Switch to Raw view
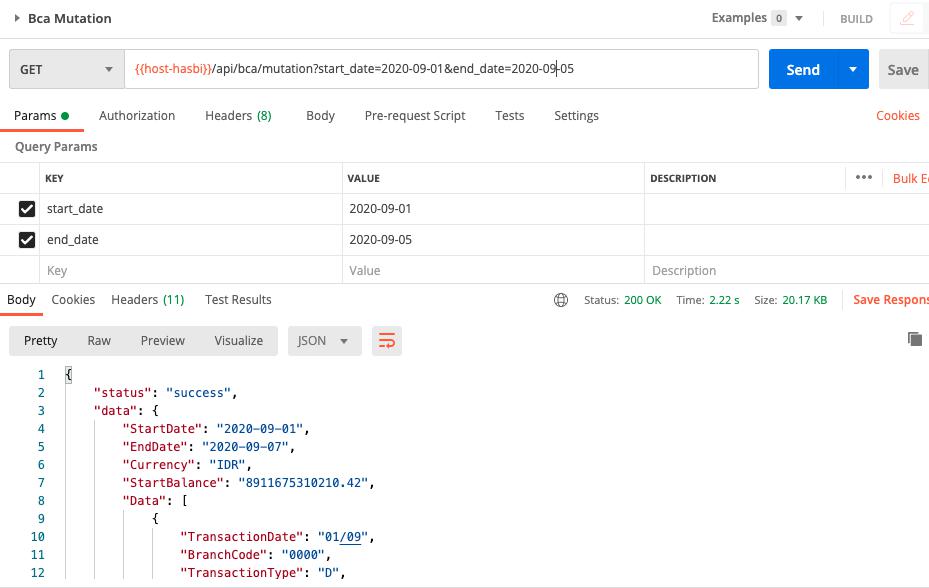929x588 pixels. pos(99,341)
